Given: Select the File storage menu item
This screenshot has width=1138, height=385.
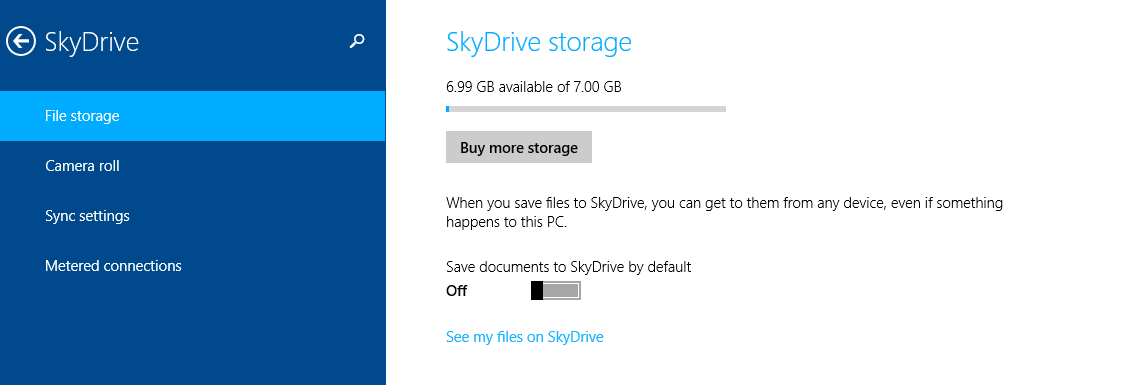Looking at the screenshot, I should click(x=192, y=116).
